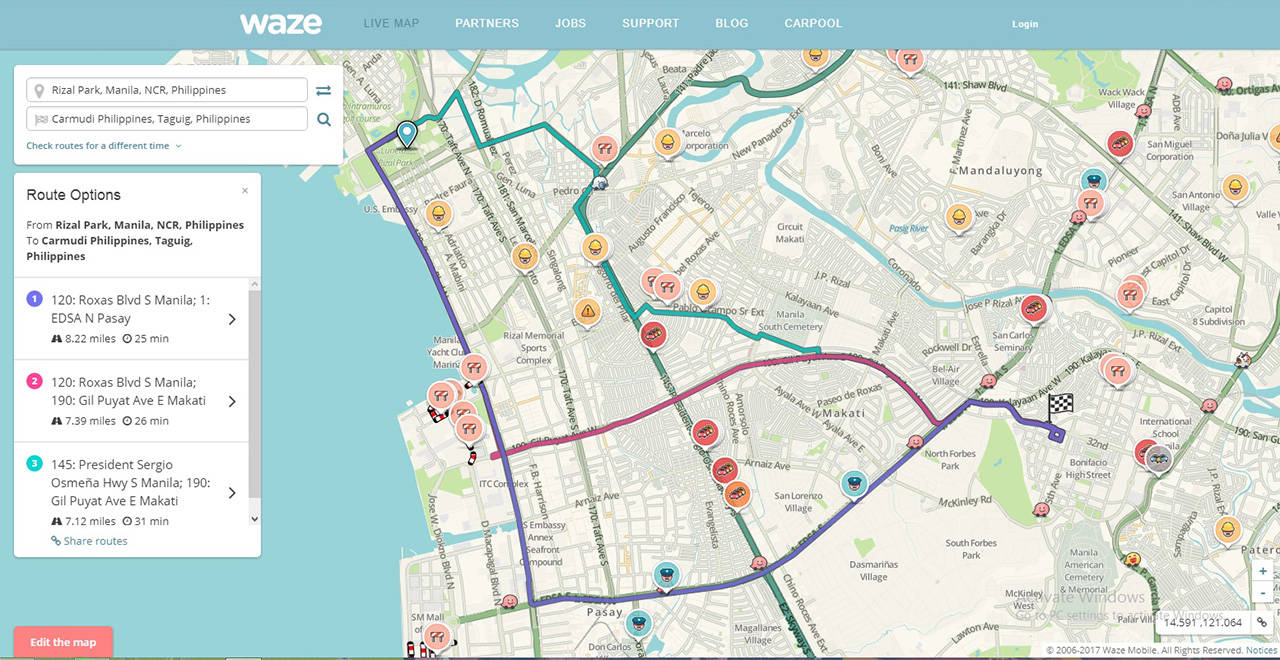Click traffic icon near East Capitol Dr
The width and height of the screenshot is (1280, 660).
point(1132,294)
